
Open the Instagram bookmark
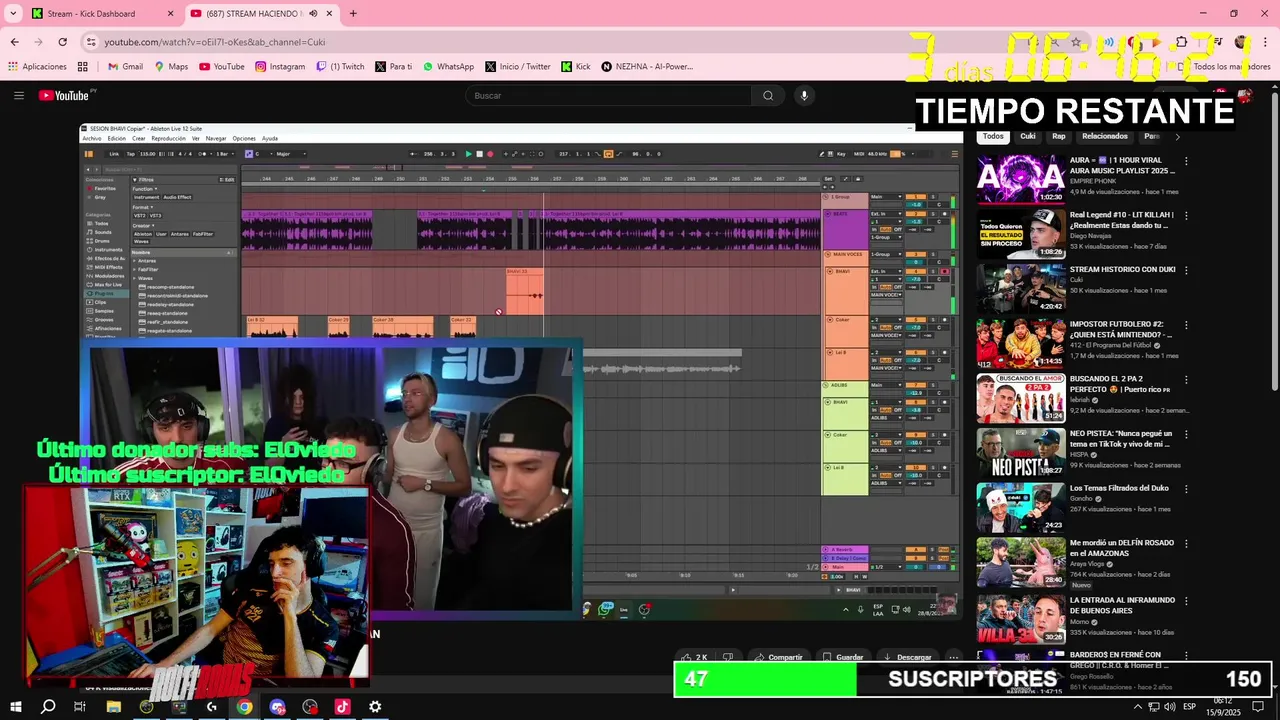[x=280, y=67]
